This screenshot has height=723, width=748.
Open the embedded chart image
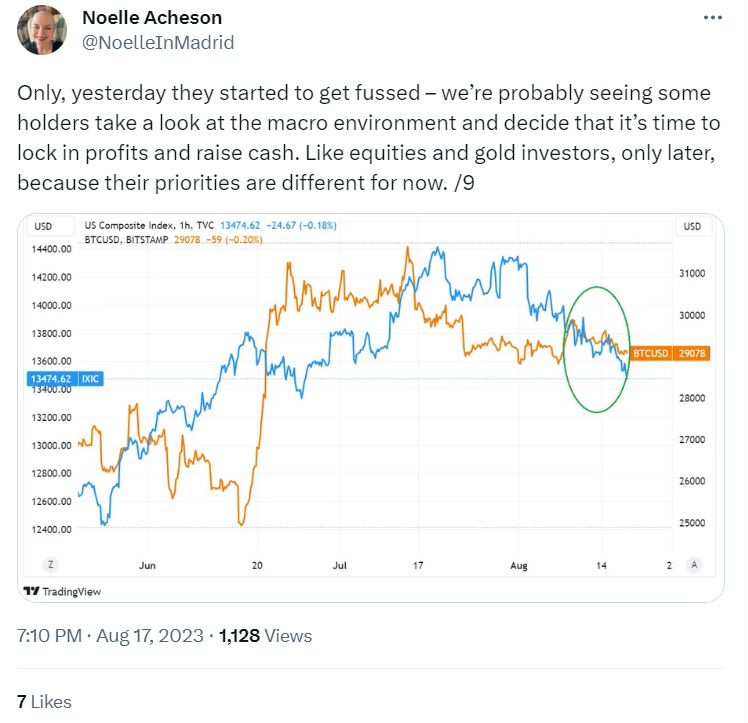coord(371,408)
